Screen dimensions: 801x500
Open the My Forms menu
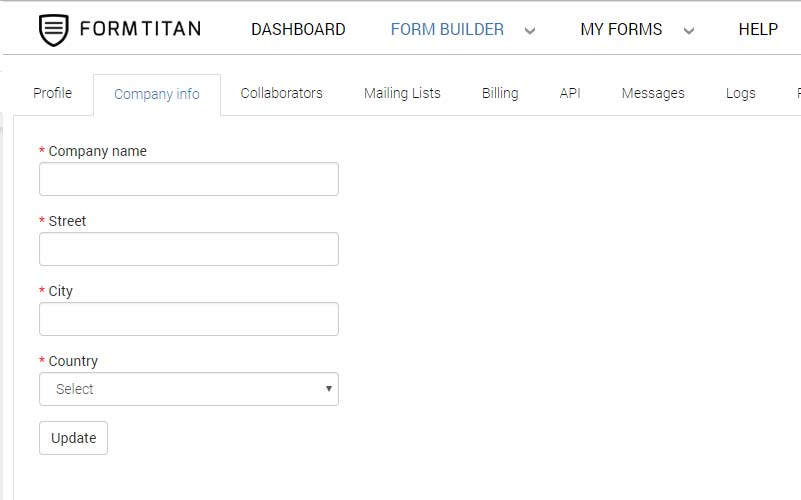click(x=621, y=30)
